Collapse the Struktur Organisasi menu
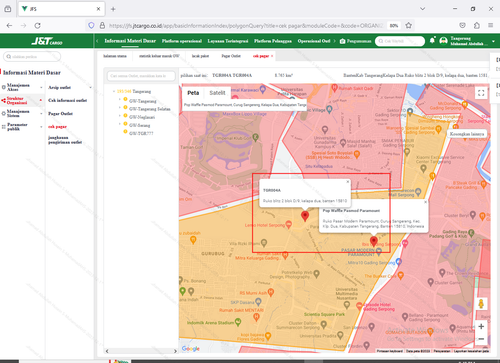The width and height of the screenshot is (500, 363). click(x=41, y=100)
